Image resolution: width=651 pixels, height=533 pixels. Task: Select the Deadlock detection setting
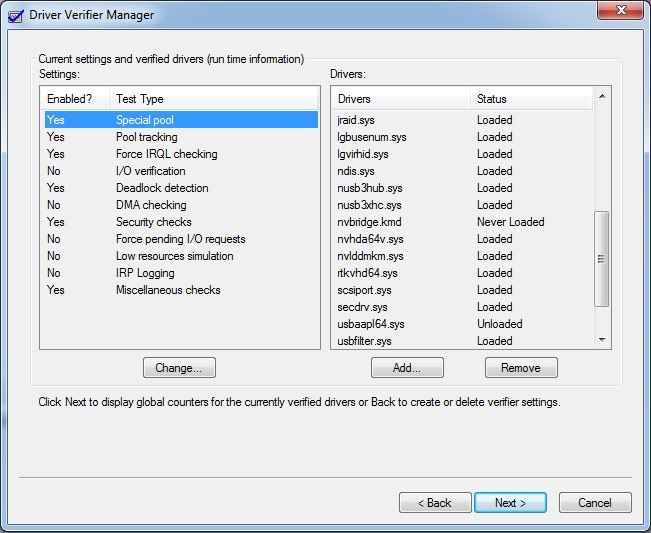coord(181,188)
